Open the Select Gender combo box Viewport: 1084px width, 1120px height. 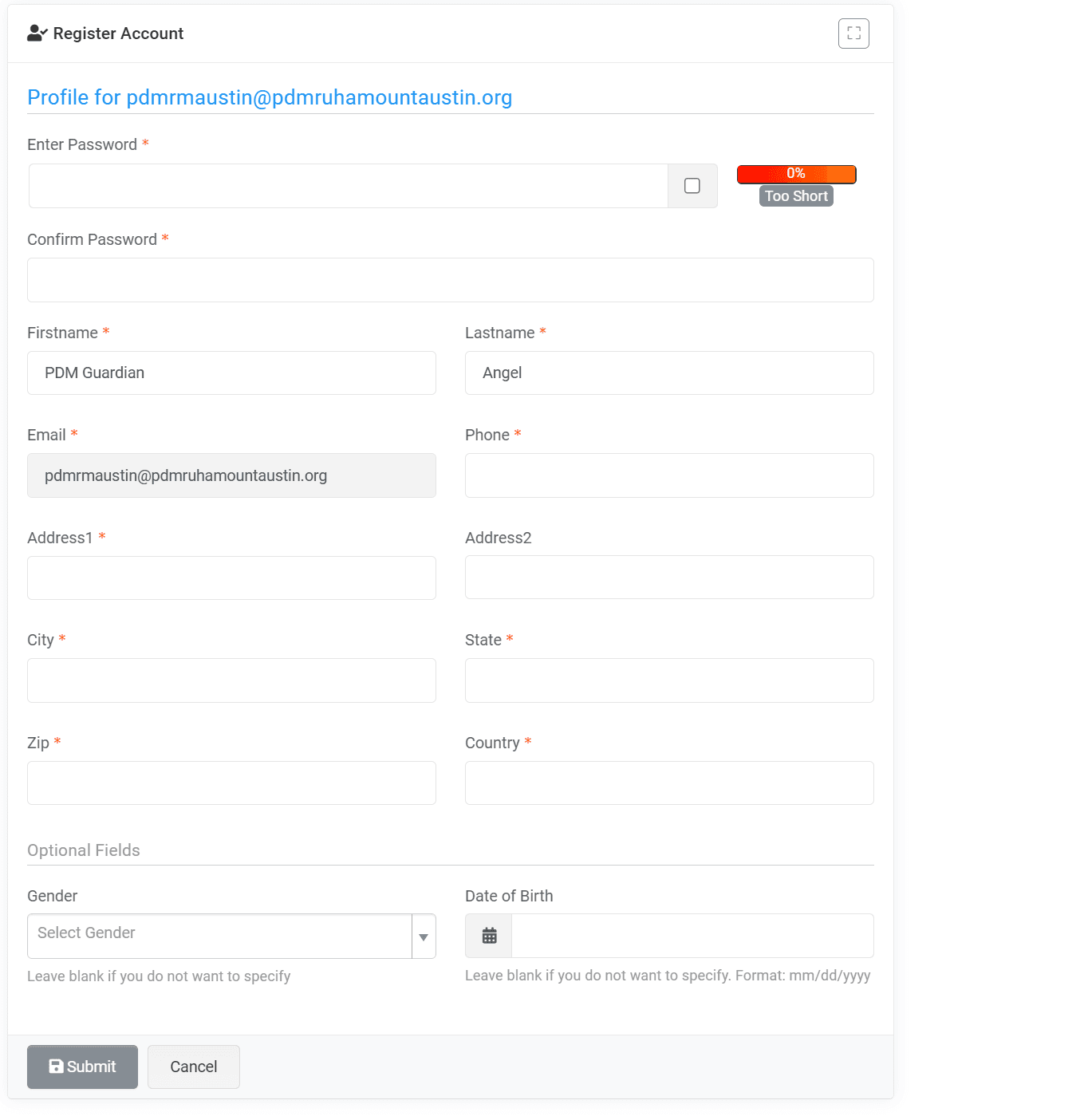tap(231, 937)
